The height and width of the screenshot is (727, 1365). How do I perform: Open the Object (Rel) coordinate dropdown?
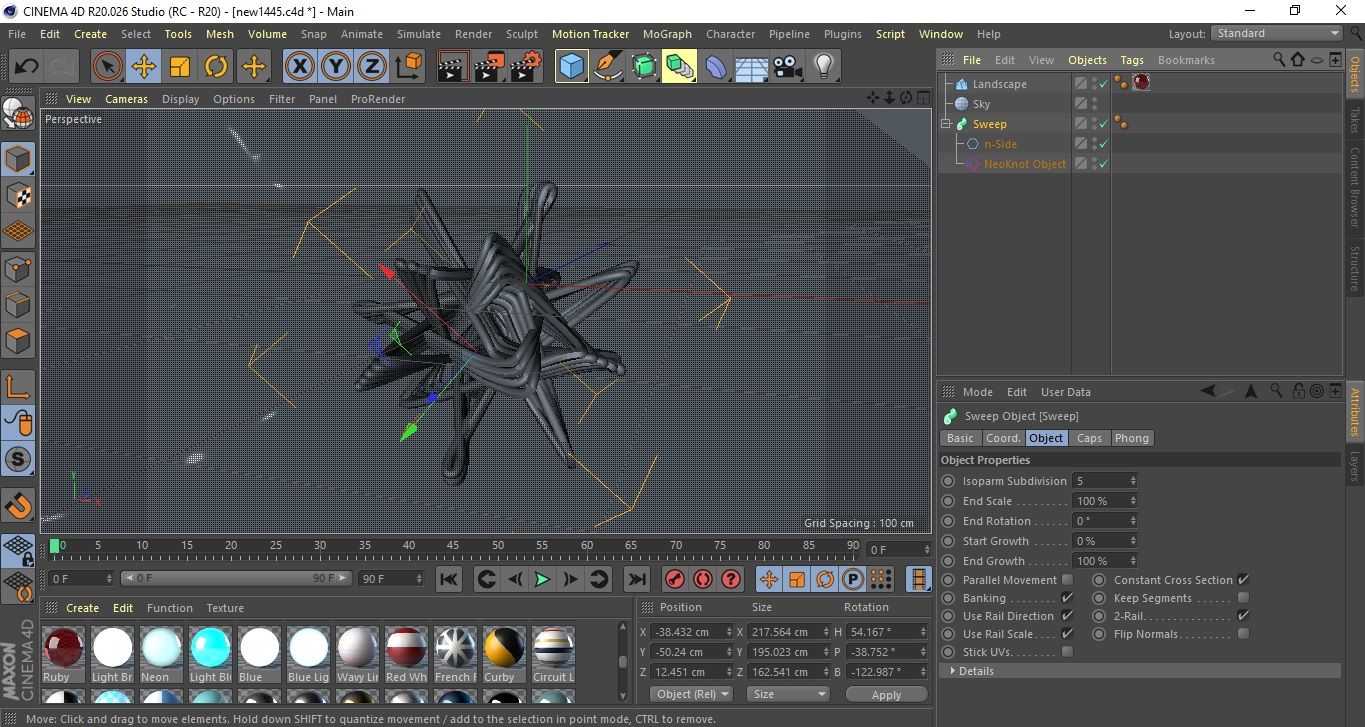(x=691, y=694)
